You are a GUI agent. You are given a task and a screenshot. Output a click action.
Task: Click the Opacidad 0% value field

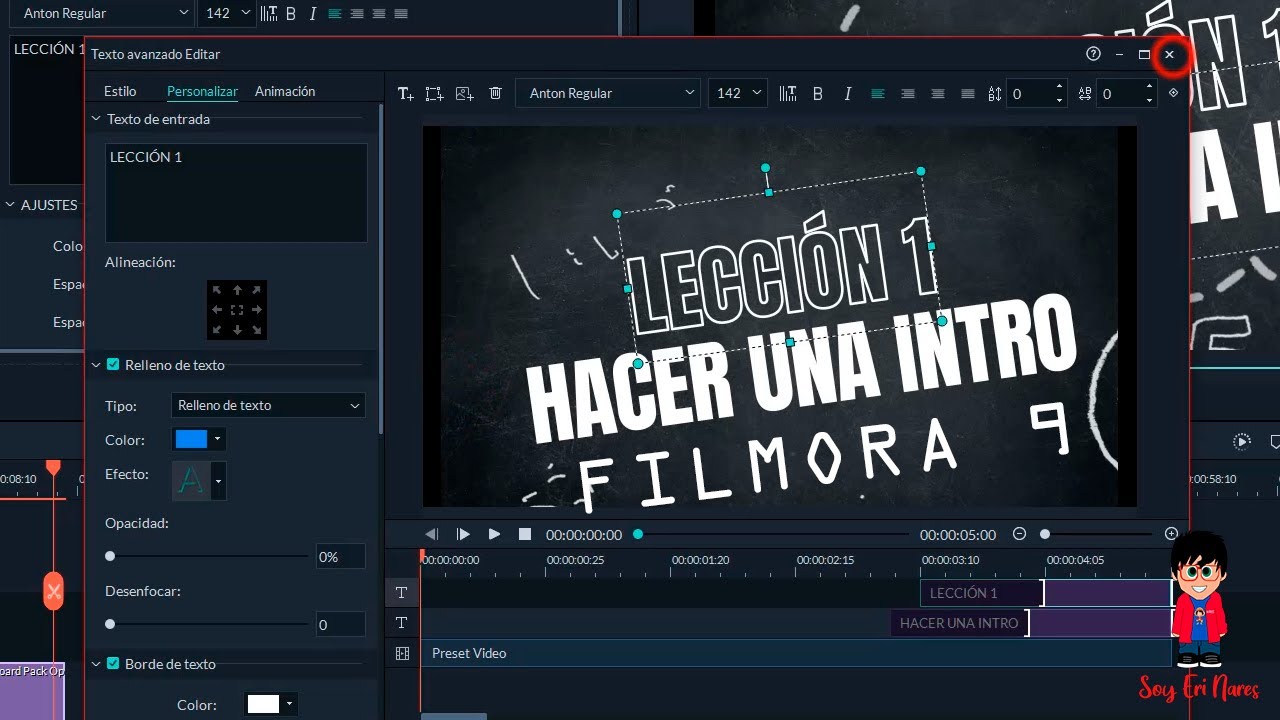point(341,557)
